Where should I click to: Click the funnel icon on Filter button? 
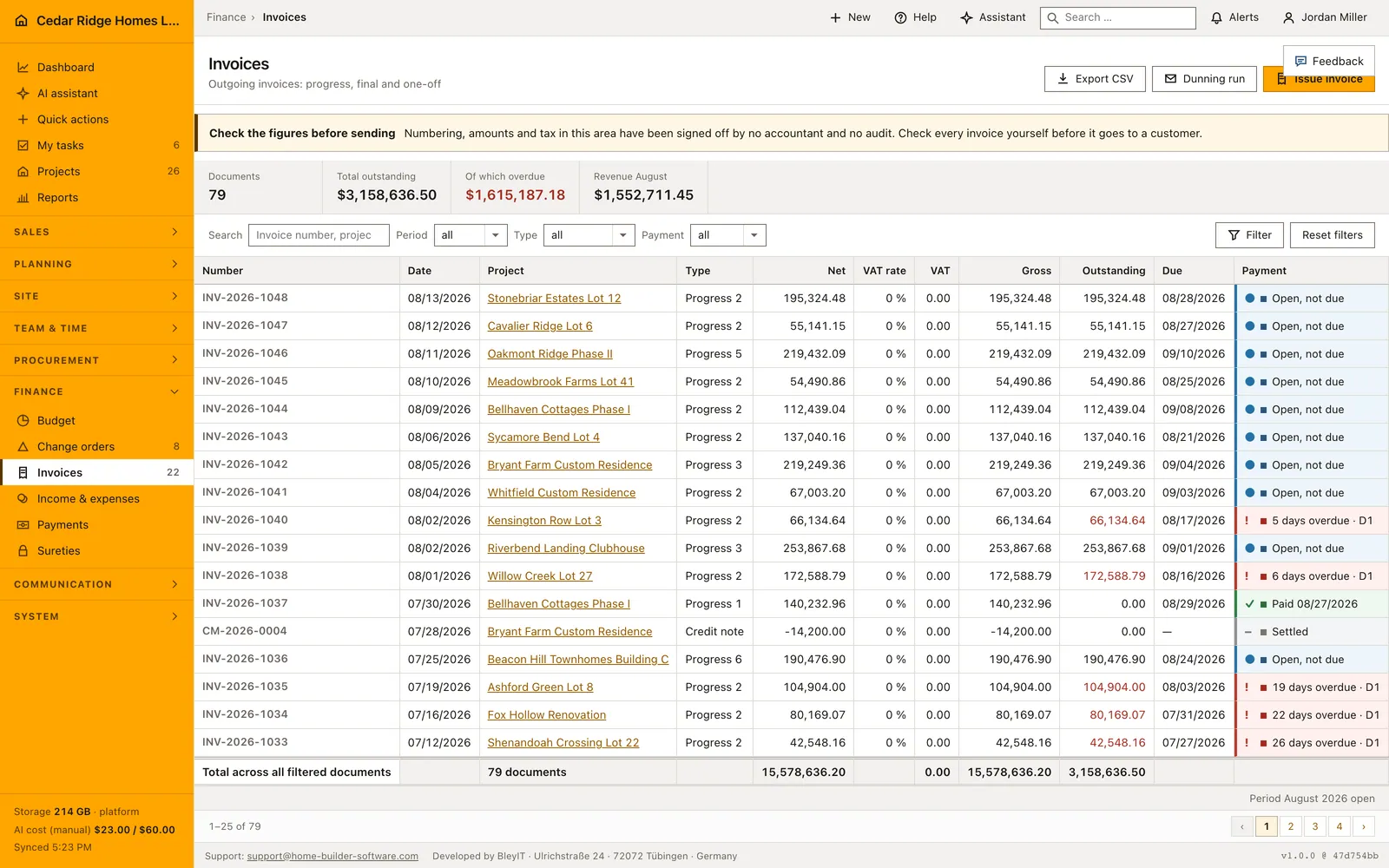pos(1234,235)
